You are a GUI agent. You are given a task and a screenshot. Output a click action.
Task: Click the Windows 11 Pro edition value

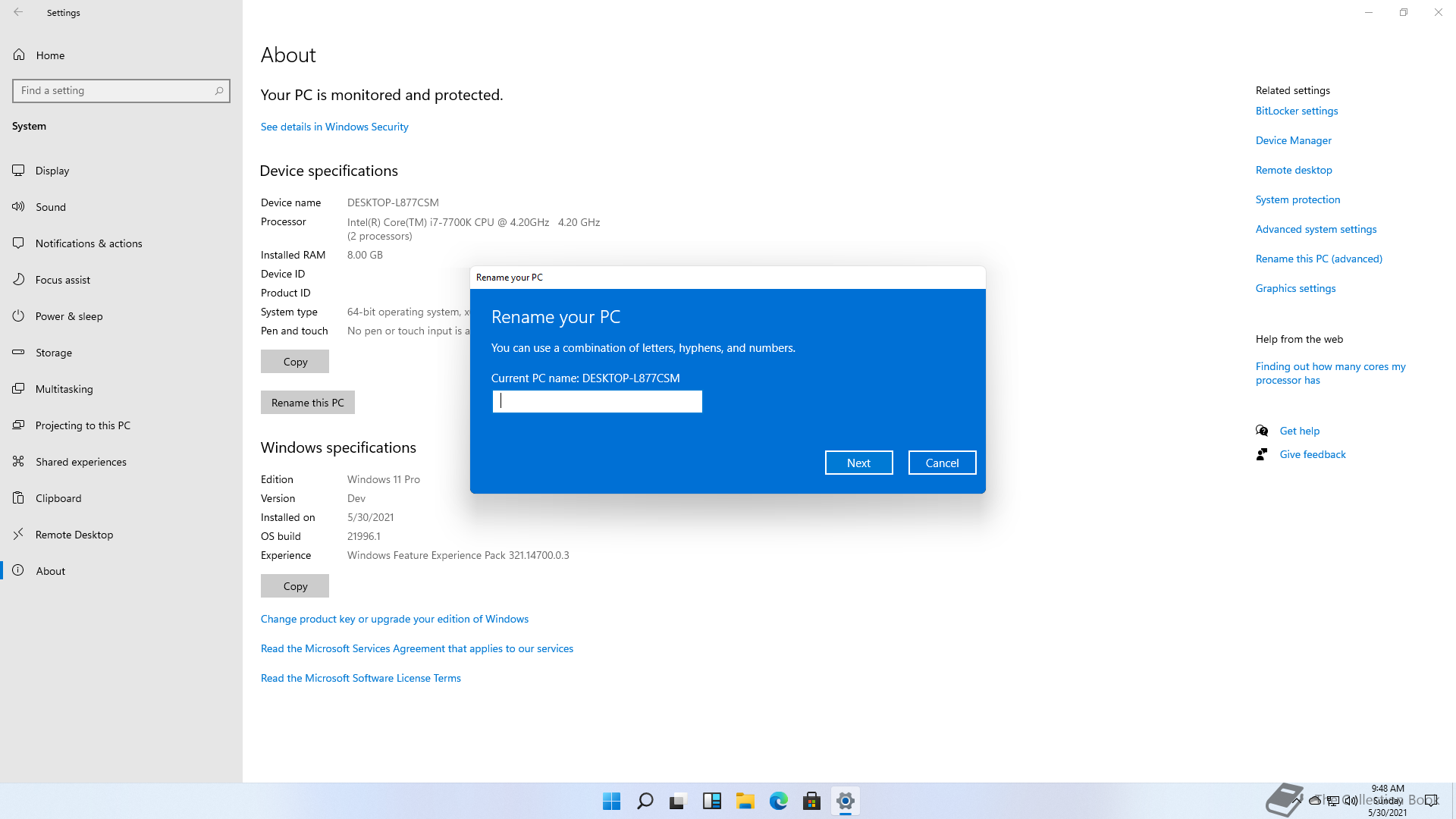click(384, 479)
